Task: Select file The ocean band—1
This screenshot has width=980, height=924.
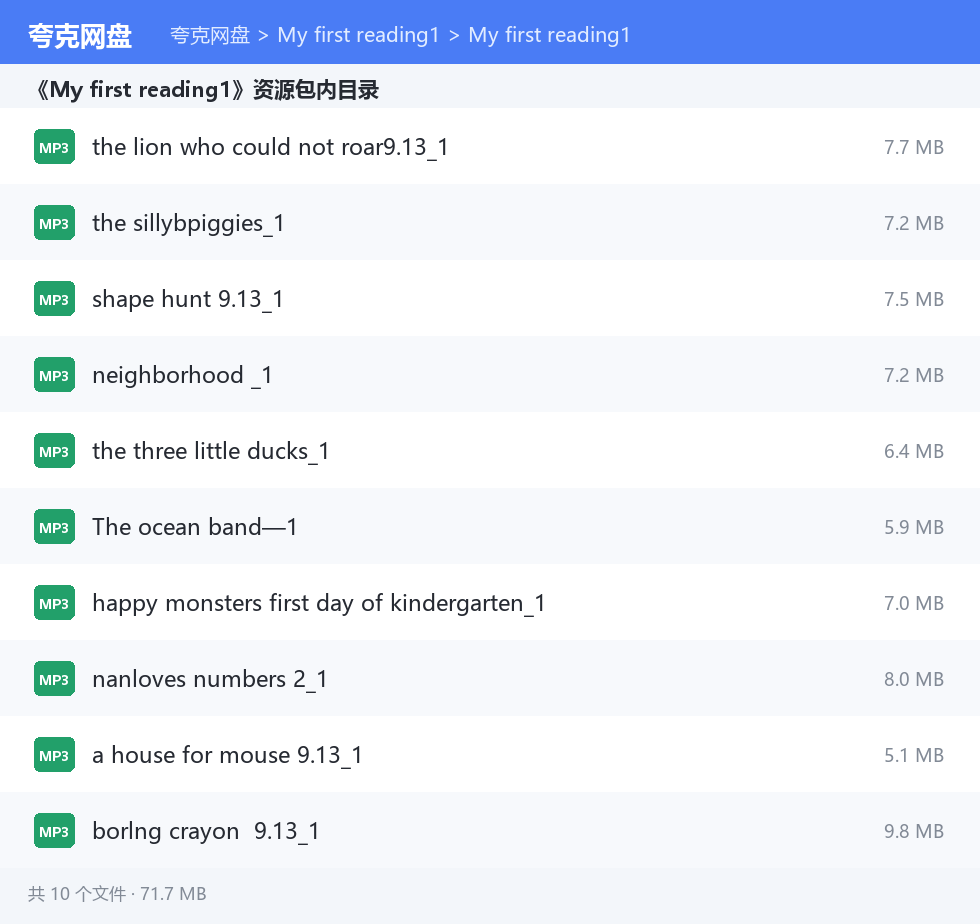Action: tap(194, 527)
